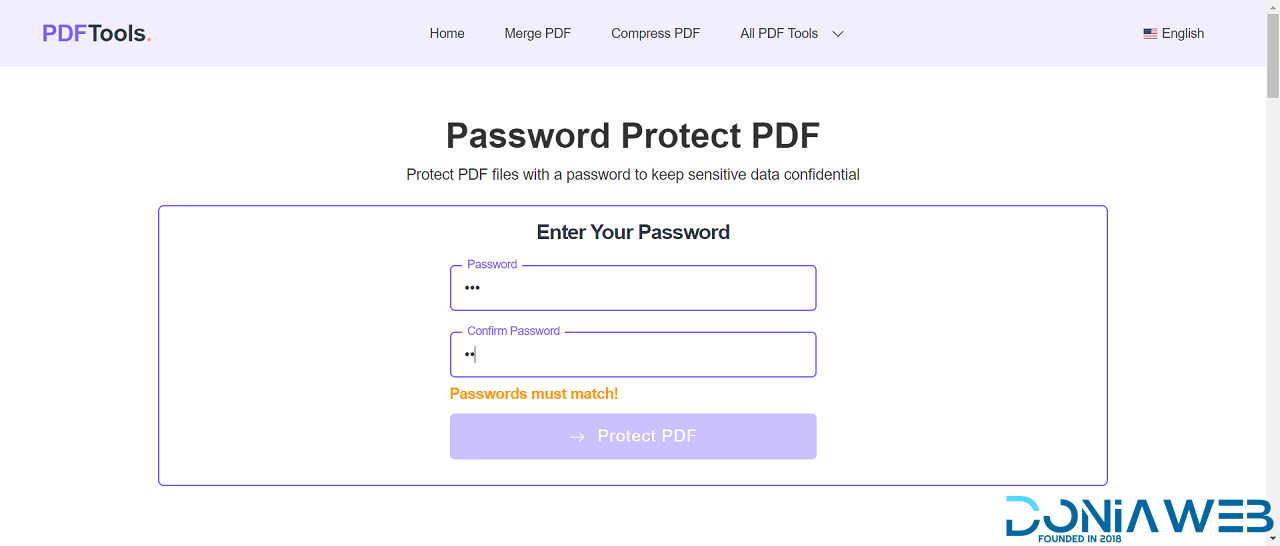Click the US flag icon
1280x546 pixels.
[1150, 33]
